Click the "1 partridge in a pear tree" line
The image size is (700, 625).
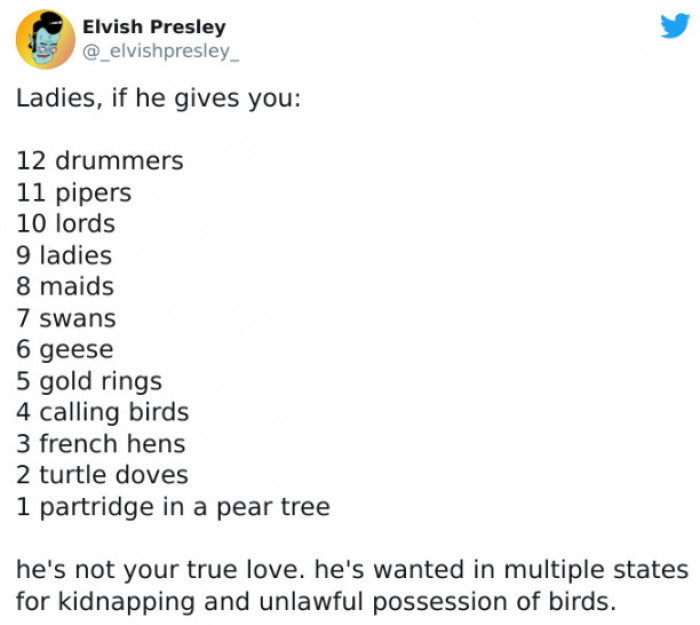(x=173, y=507)
